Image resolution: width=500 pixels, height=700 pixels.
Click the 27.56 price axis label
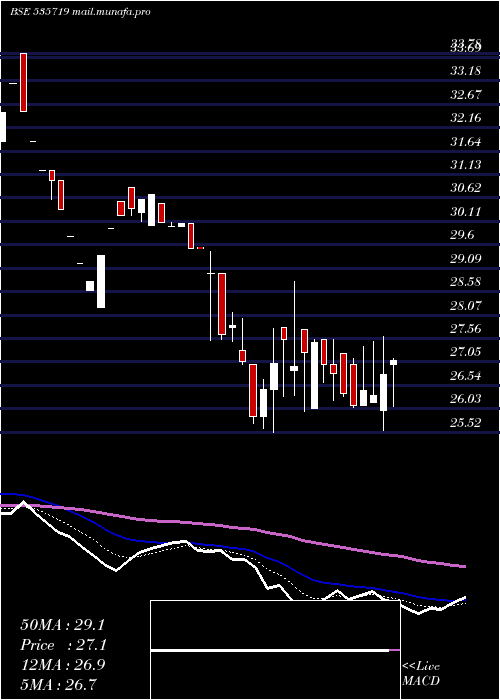pyautogui.click(x=465, y=329)
